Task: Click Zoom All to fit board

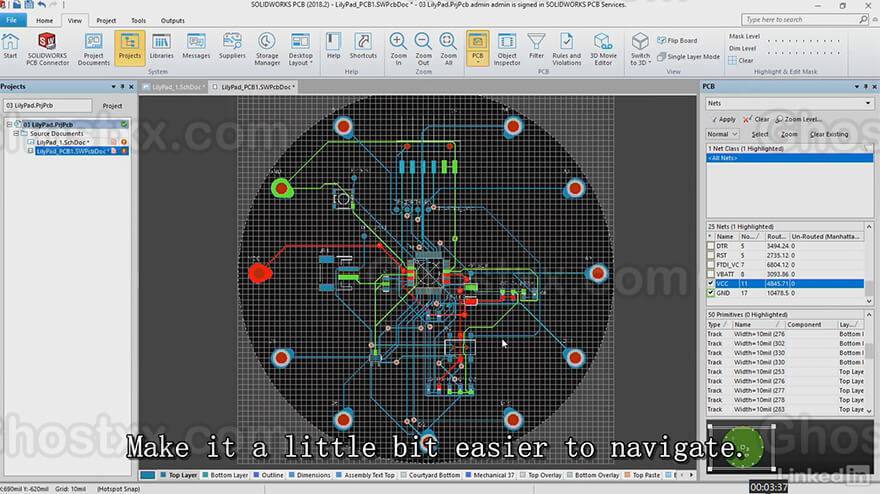Action: [448, 49]
